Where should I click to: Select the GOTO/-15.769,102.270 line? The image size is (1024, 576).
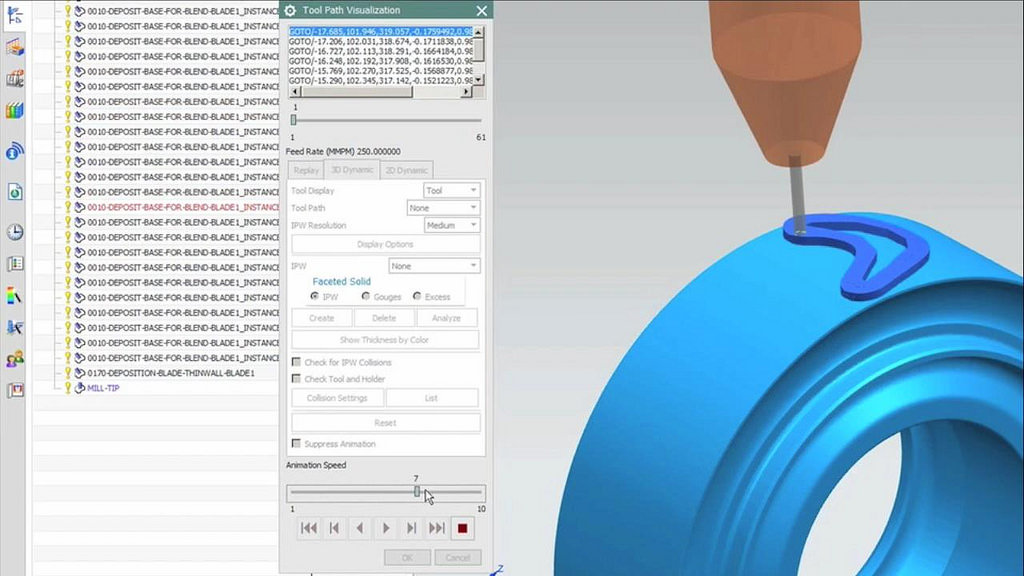[x=381, y=71]
